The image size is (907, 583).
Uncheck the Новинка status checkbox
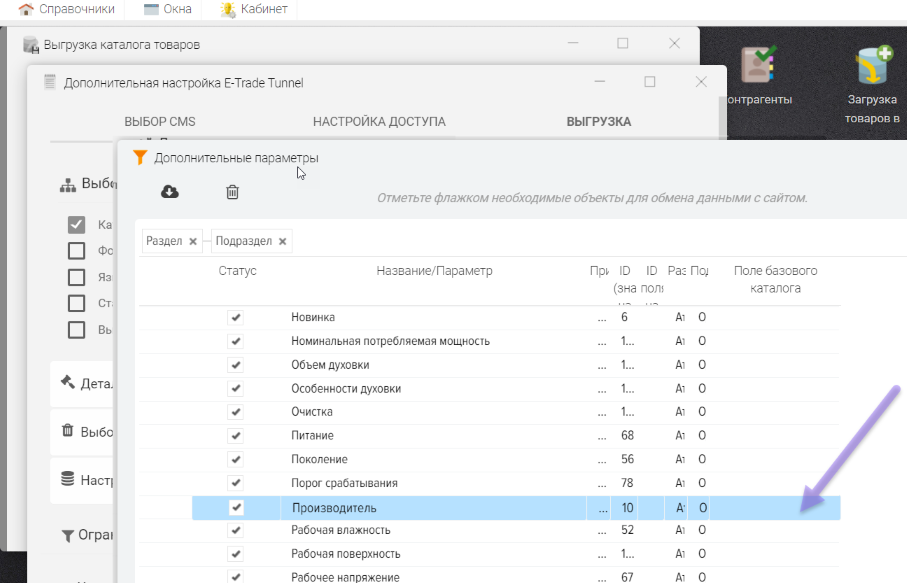point(236,317)
